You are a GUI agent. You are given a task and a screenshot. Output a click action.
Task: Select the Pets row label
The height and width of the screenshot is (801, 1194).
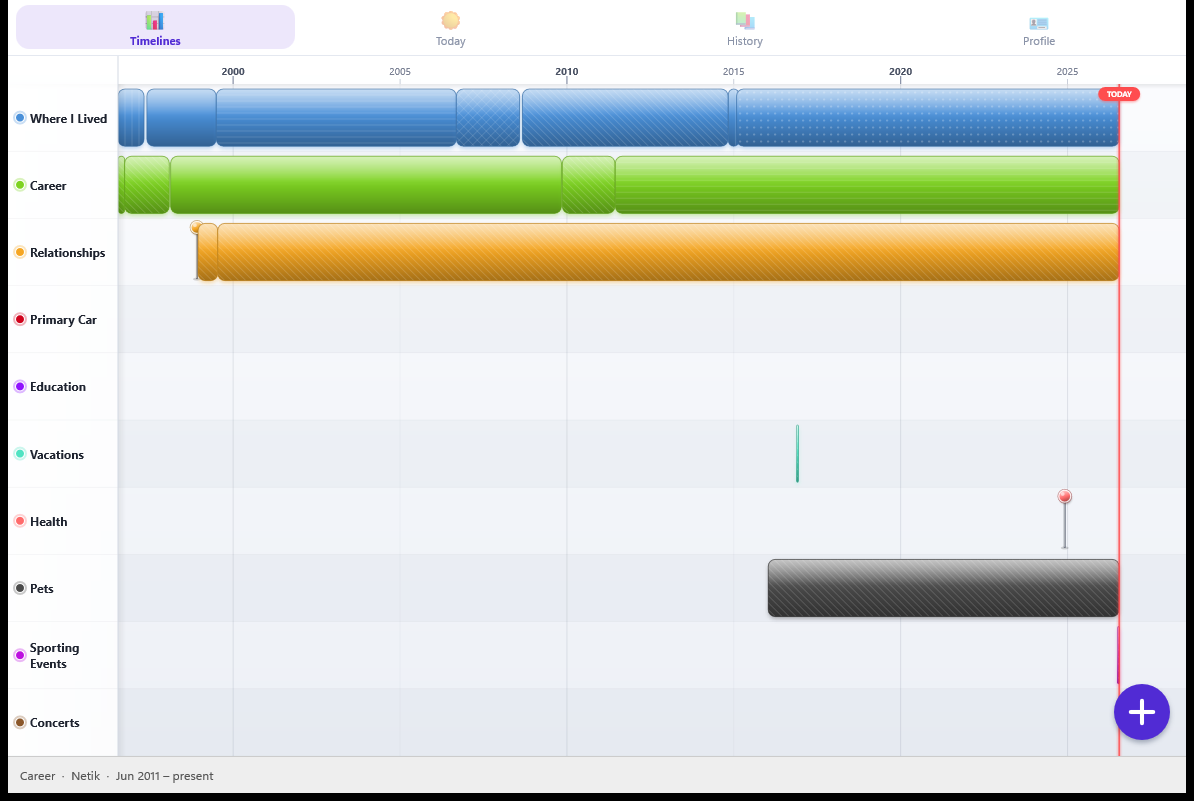pyautogui.click(x=42, y=589)
